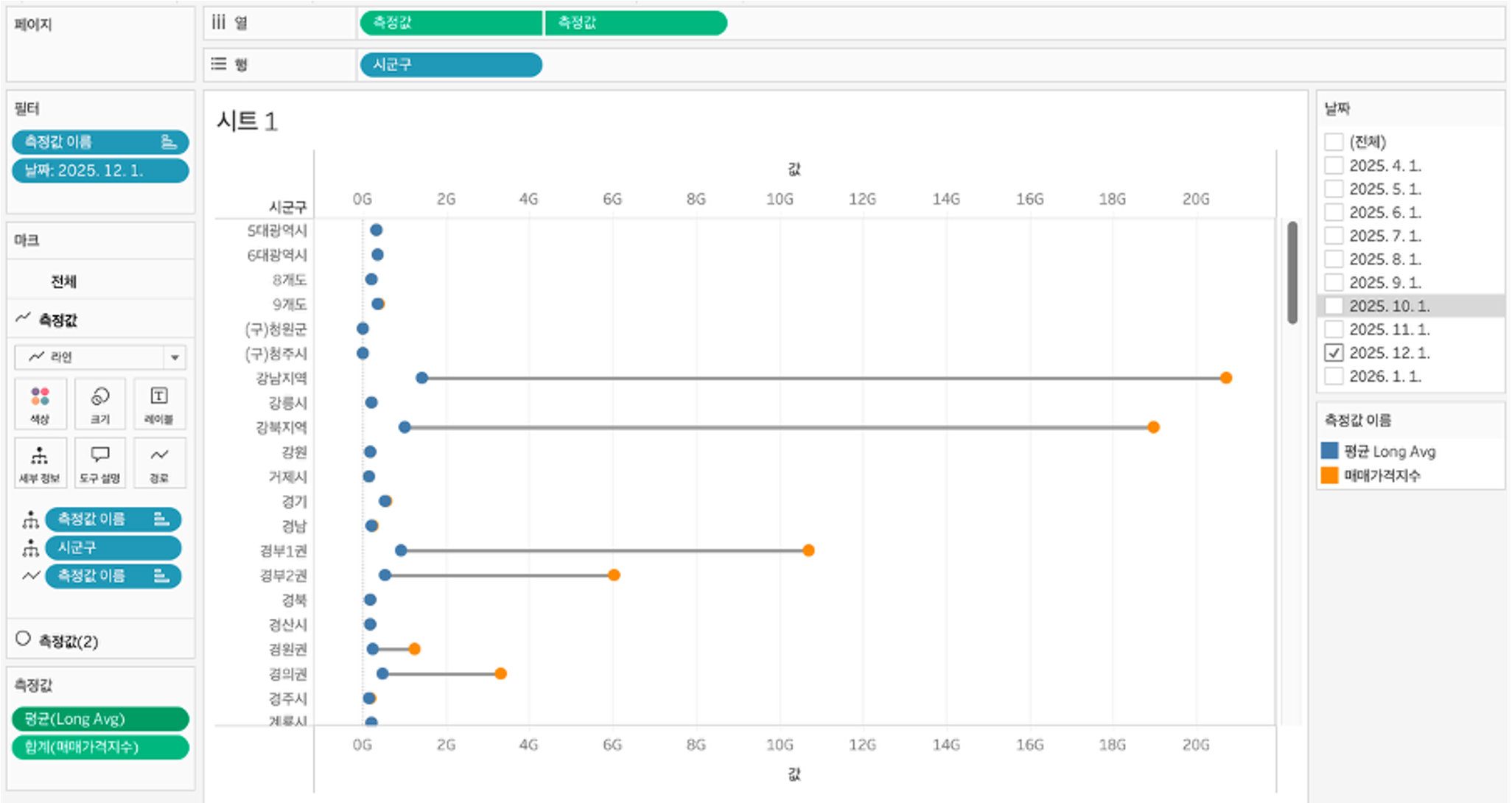
Task: Click orange swatch for 매매가격지수 legend
Action: (x=1330, y=475)
